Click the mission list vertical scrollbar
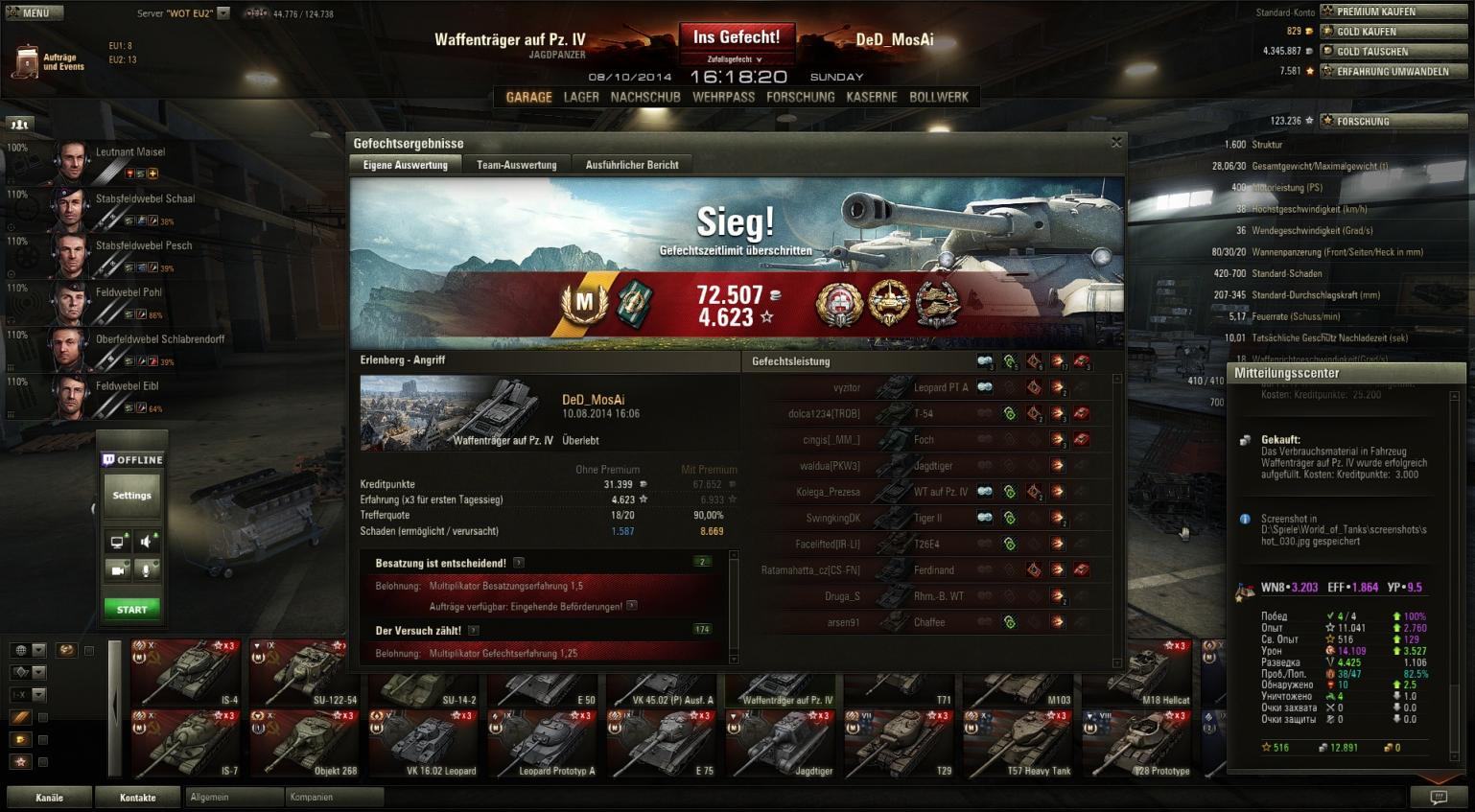The height and width of the screenshot is (812, 1475). (735, 606)
